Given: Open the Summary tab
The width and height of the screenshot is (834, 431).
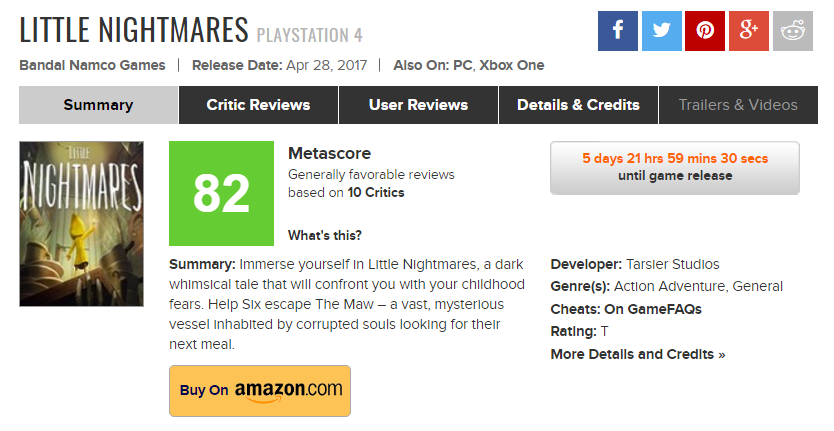Looking at the screenshot, I should pyautogui.click(x=98, y=105).
